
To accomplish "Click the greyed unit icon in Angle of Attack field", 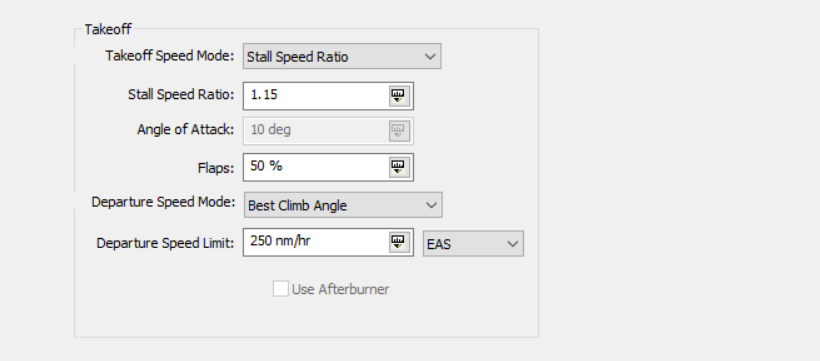I will pos(398,131).
